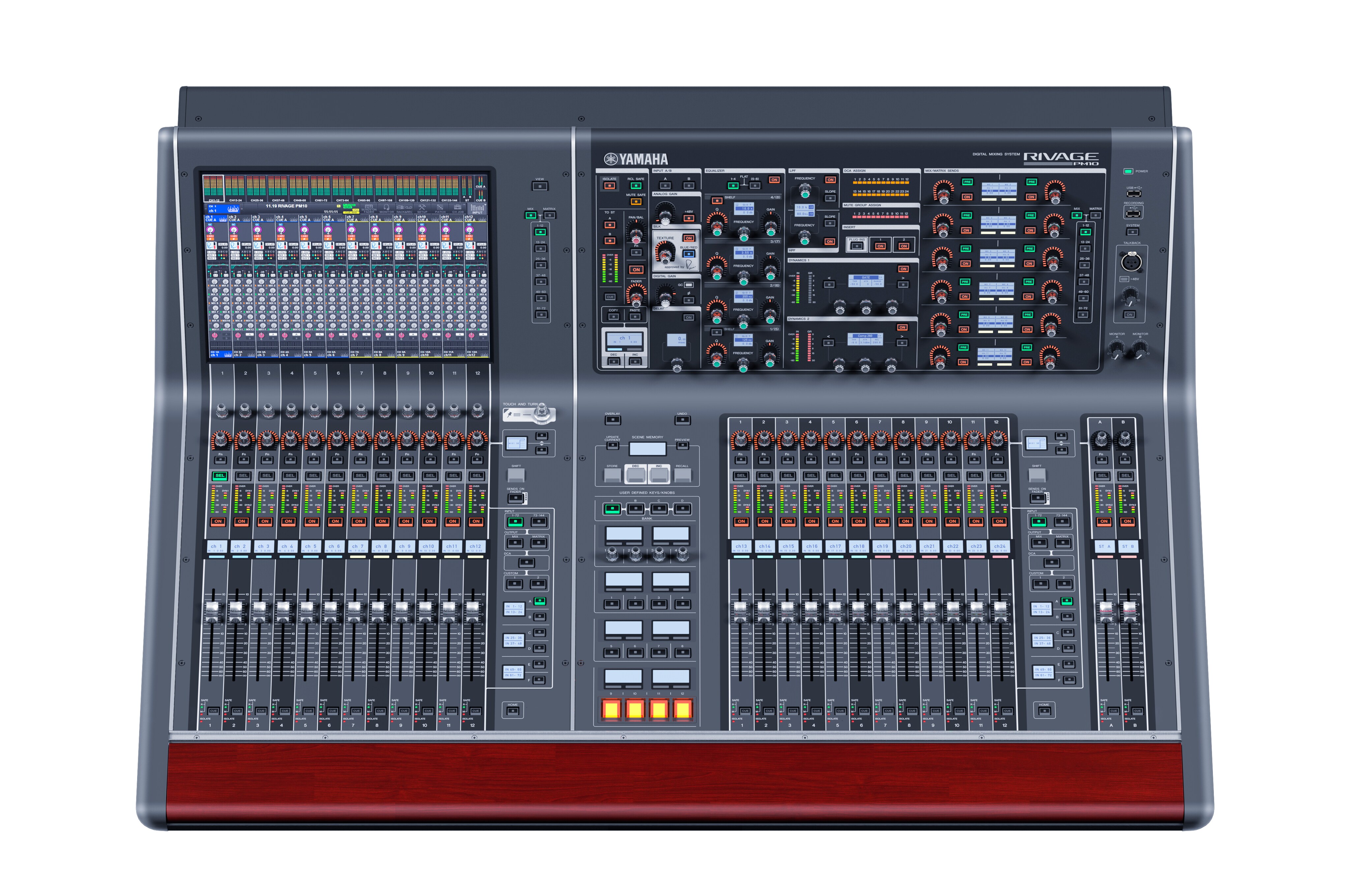Screen dimensions: 1350x896
Task: Tap the CH JOB icon on the touchscreen
Action: tap(458, 210)
